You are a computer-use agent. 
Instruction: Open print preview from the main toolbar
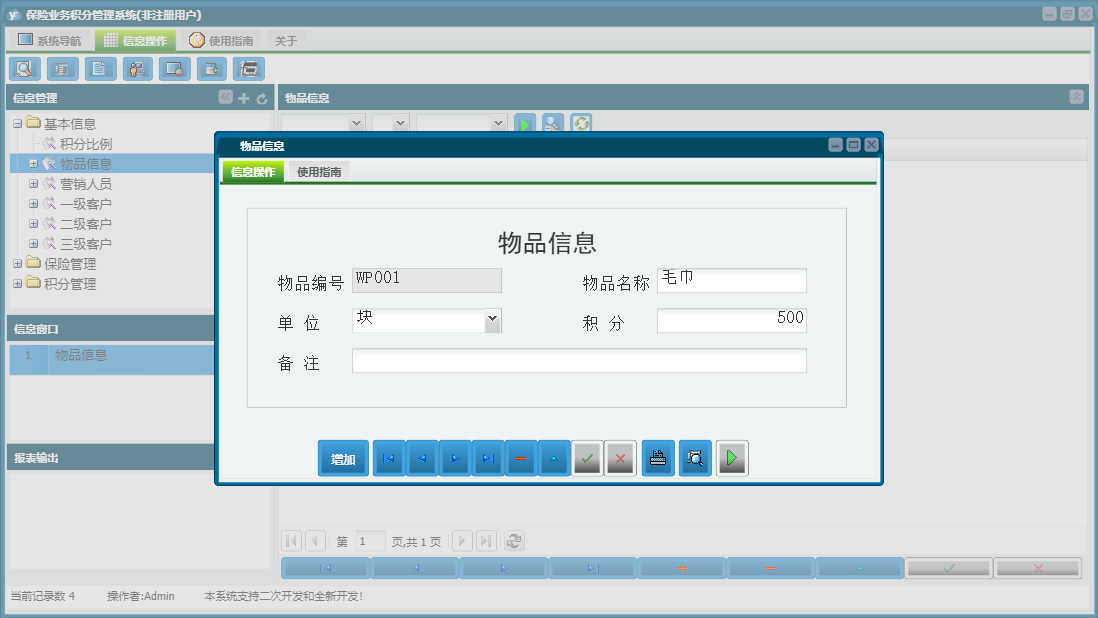click(x=24, y=68)
